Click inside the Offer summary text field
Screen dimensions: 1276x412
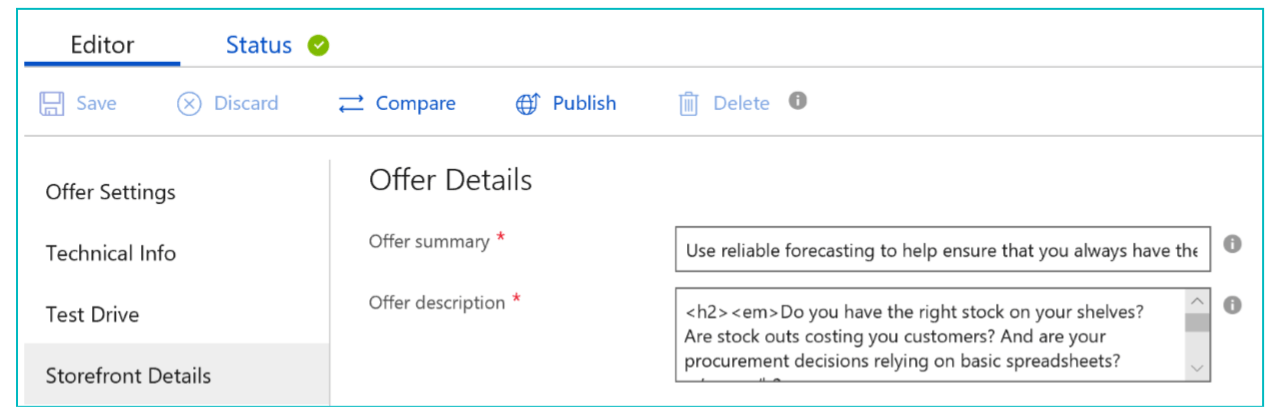942,251
